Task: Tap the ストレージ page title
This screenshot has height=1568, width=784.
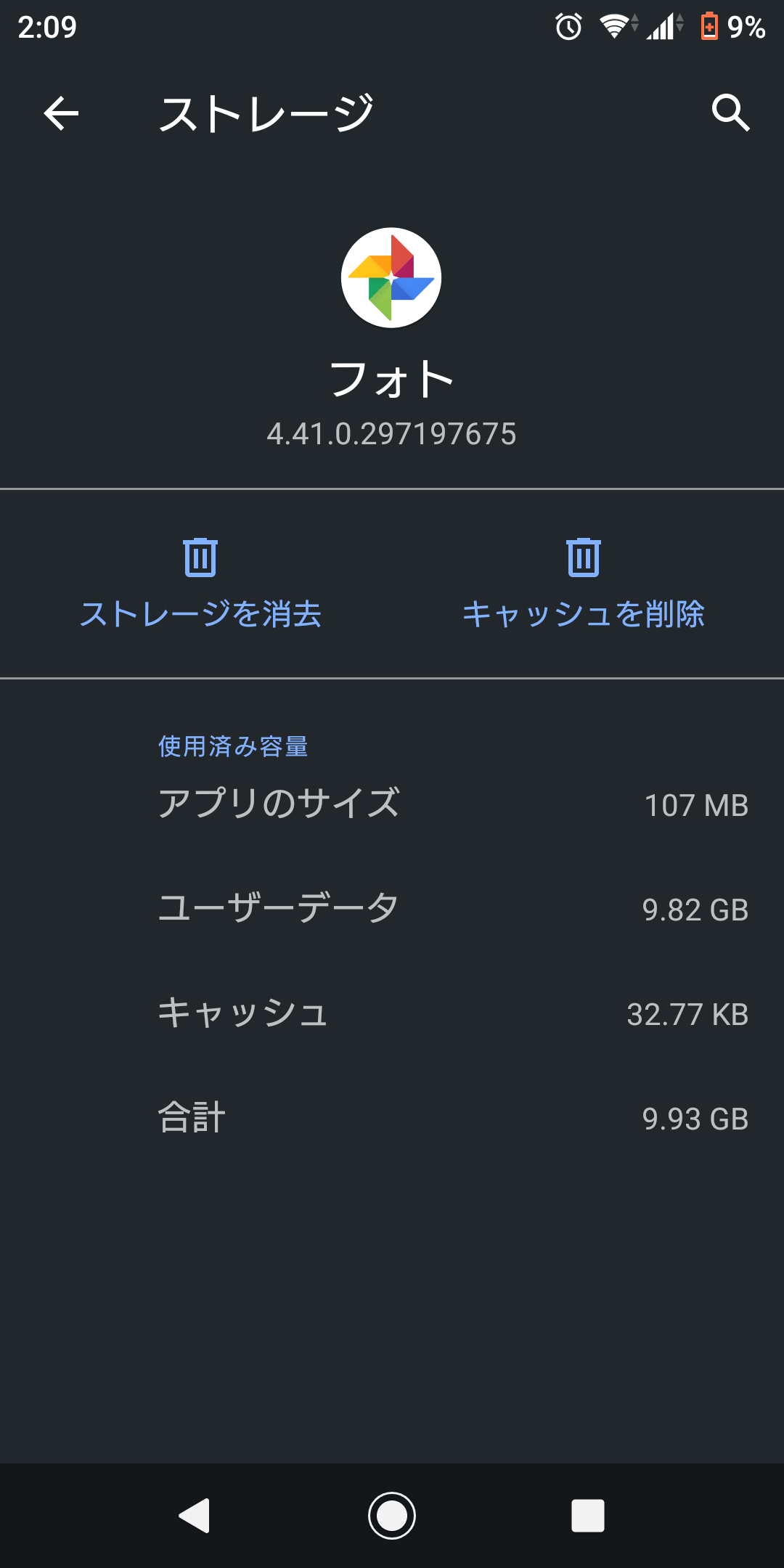Action: tap(266, 114)
